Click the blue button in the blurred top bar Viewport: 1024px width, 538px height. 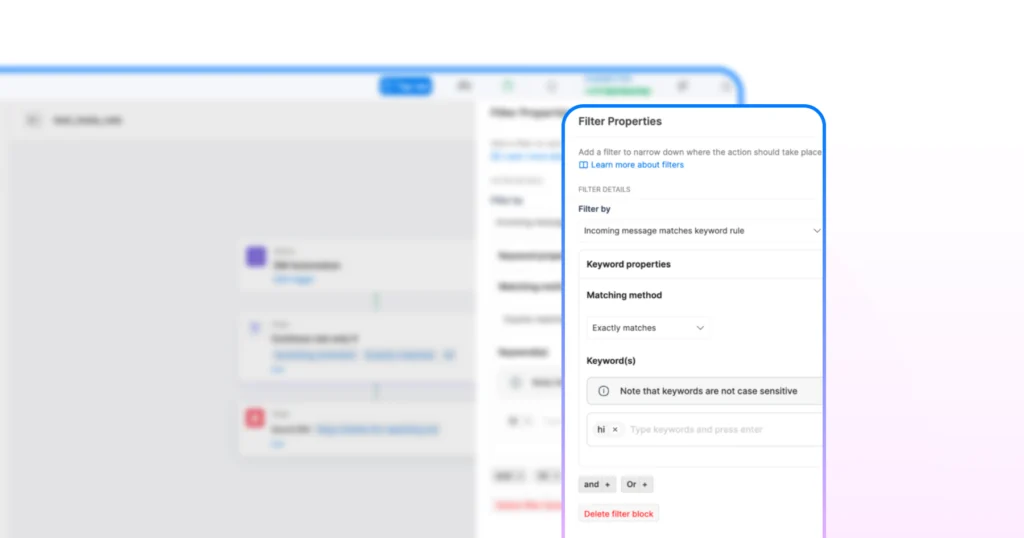tap(406, 86)
